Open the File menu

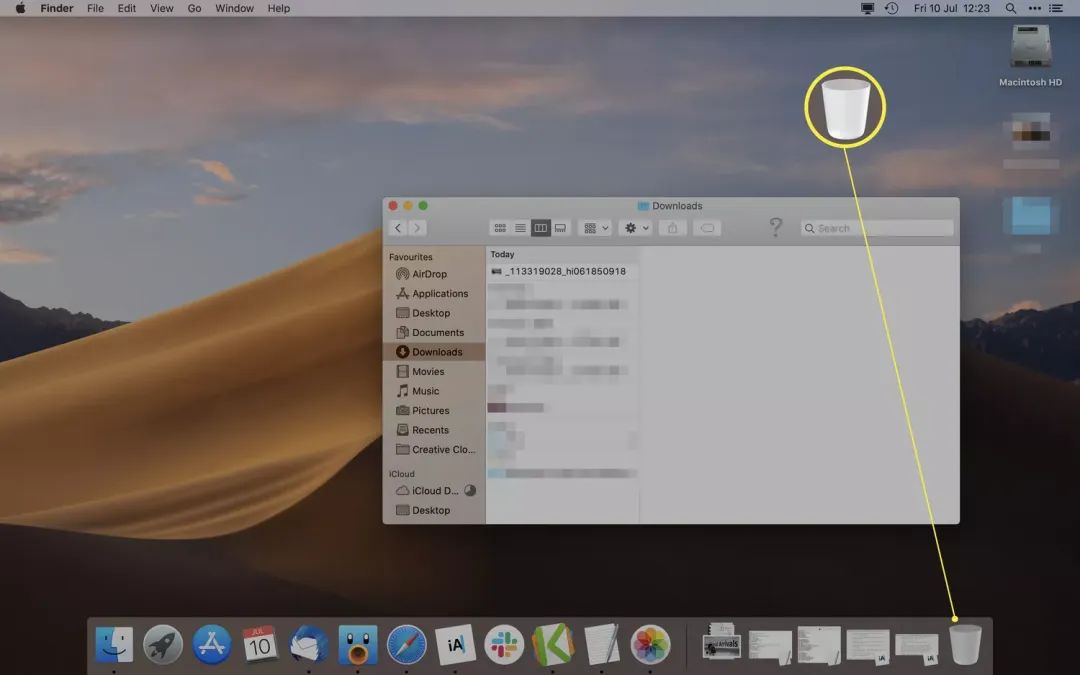(x=95, y=8)
